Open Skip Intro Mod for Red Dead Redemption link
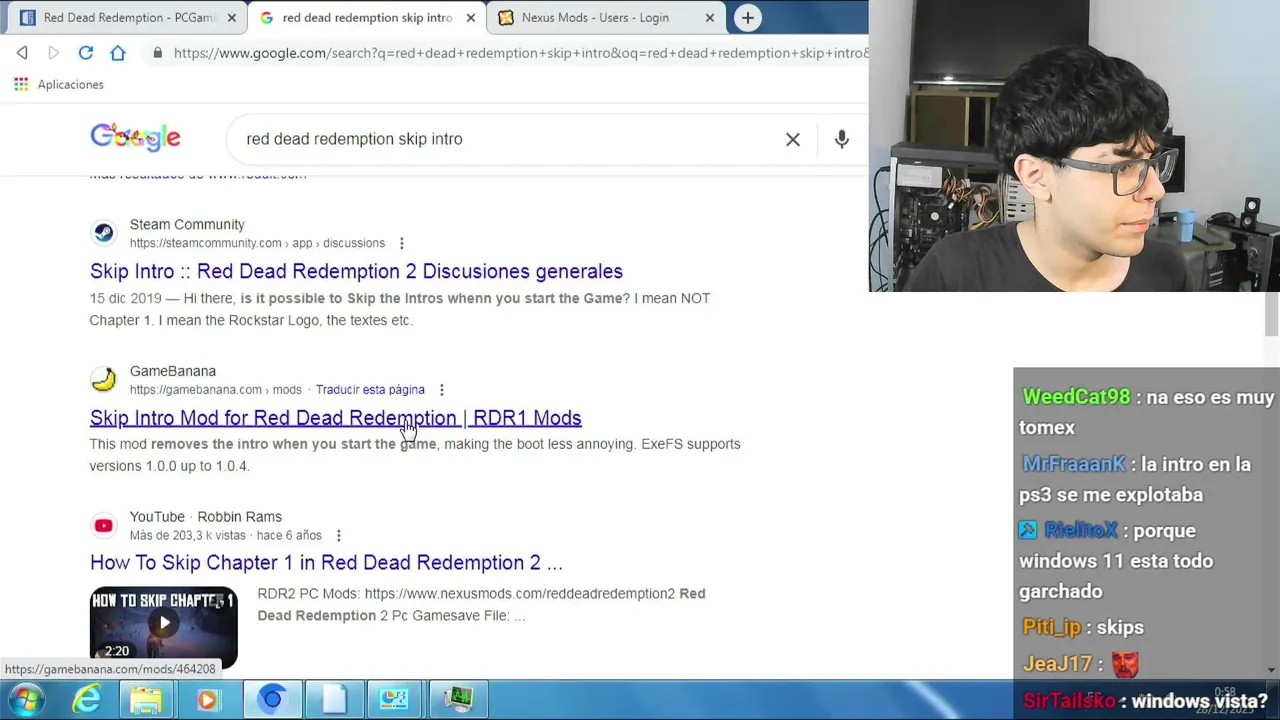This screenshot has width=1280, height=720. coord(335,418)
